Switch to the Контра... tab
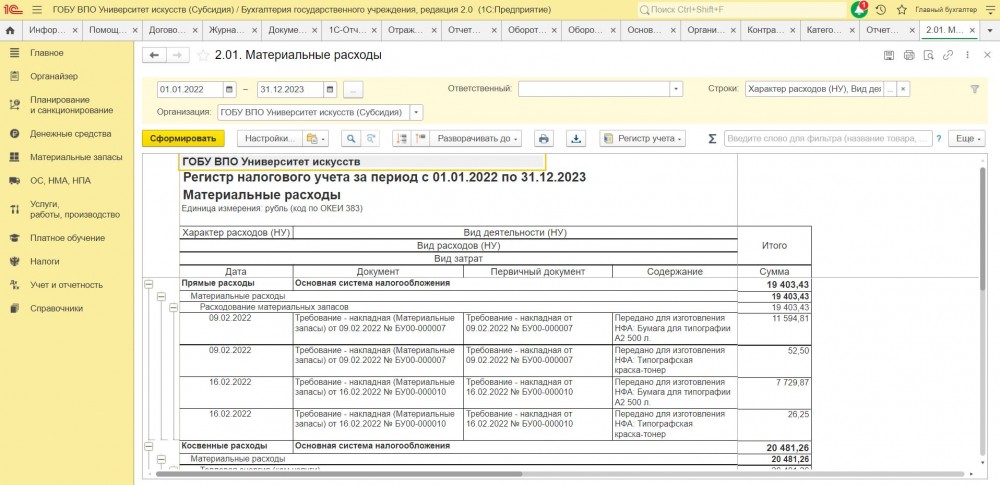Image resolution: width=1000 pixels, height=485 pixels. click(x=772, y=30)
